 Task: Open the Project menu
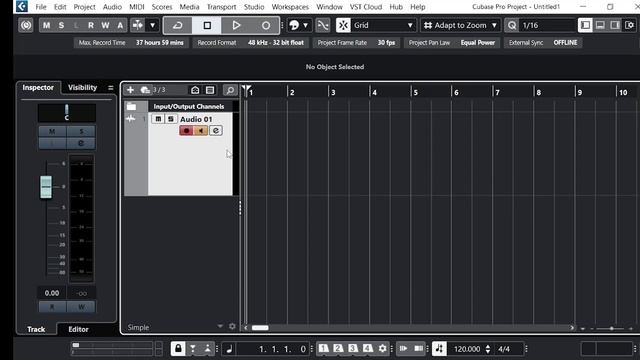pos(84,7)
